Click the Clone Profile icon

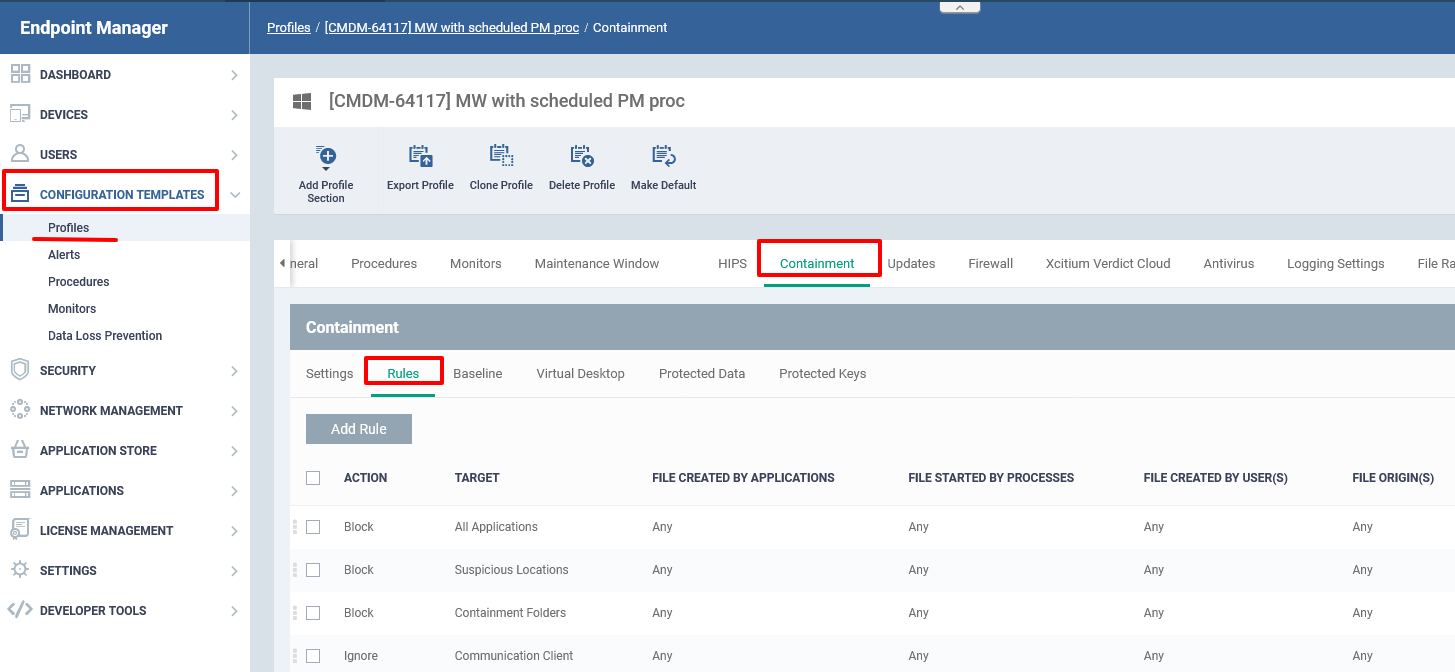tap(501, 156)
